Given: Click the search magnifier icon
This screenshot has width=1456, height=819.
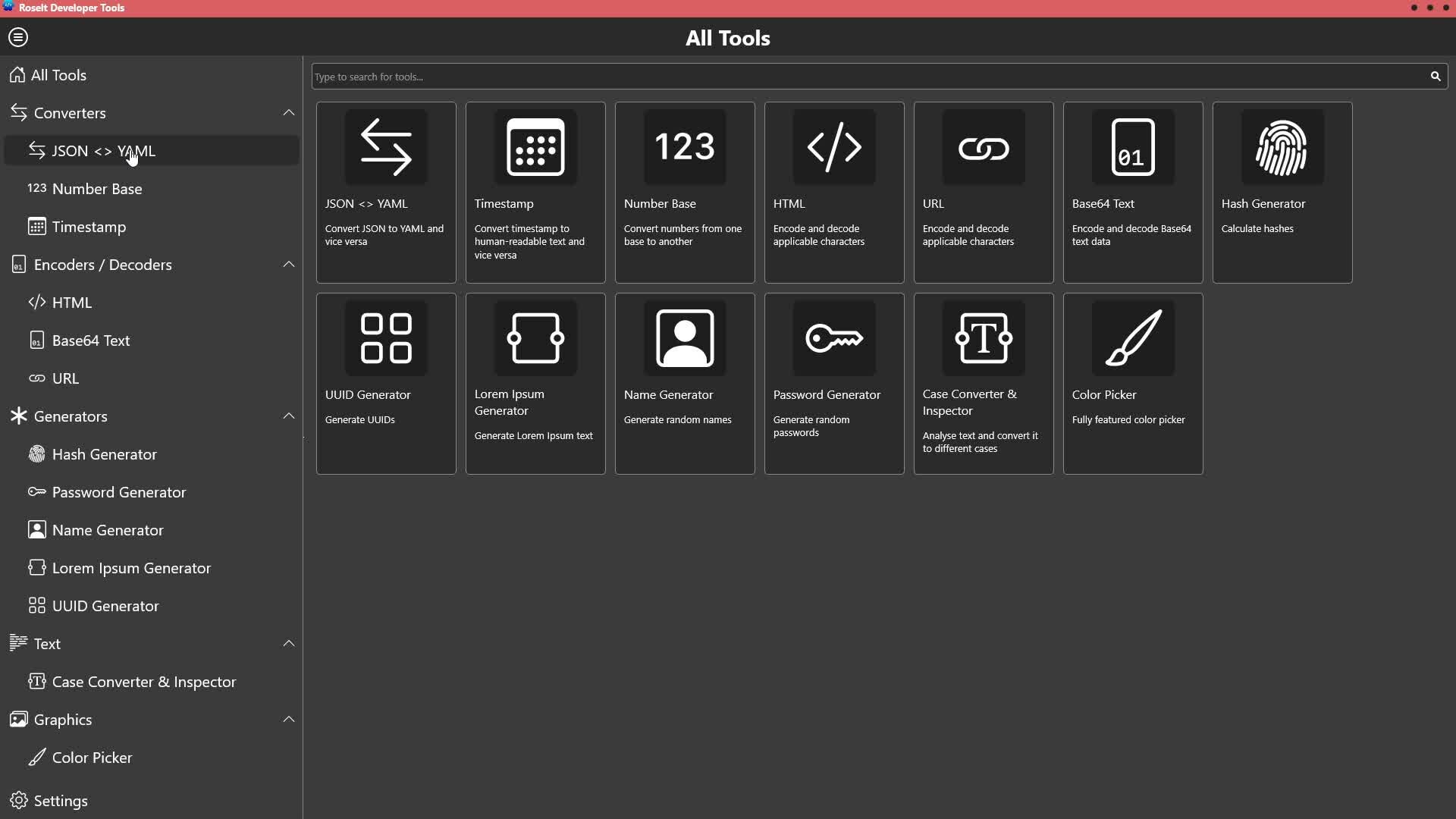Looking at the screenshot, I should click(x=1435, y=77).
